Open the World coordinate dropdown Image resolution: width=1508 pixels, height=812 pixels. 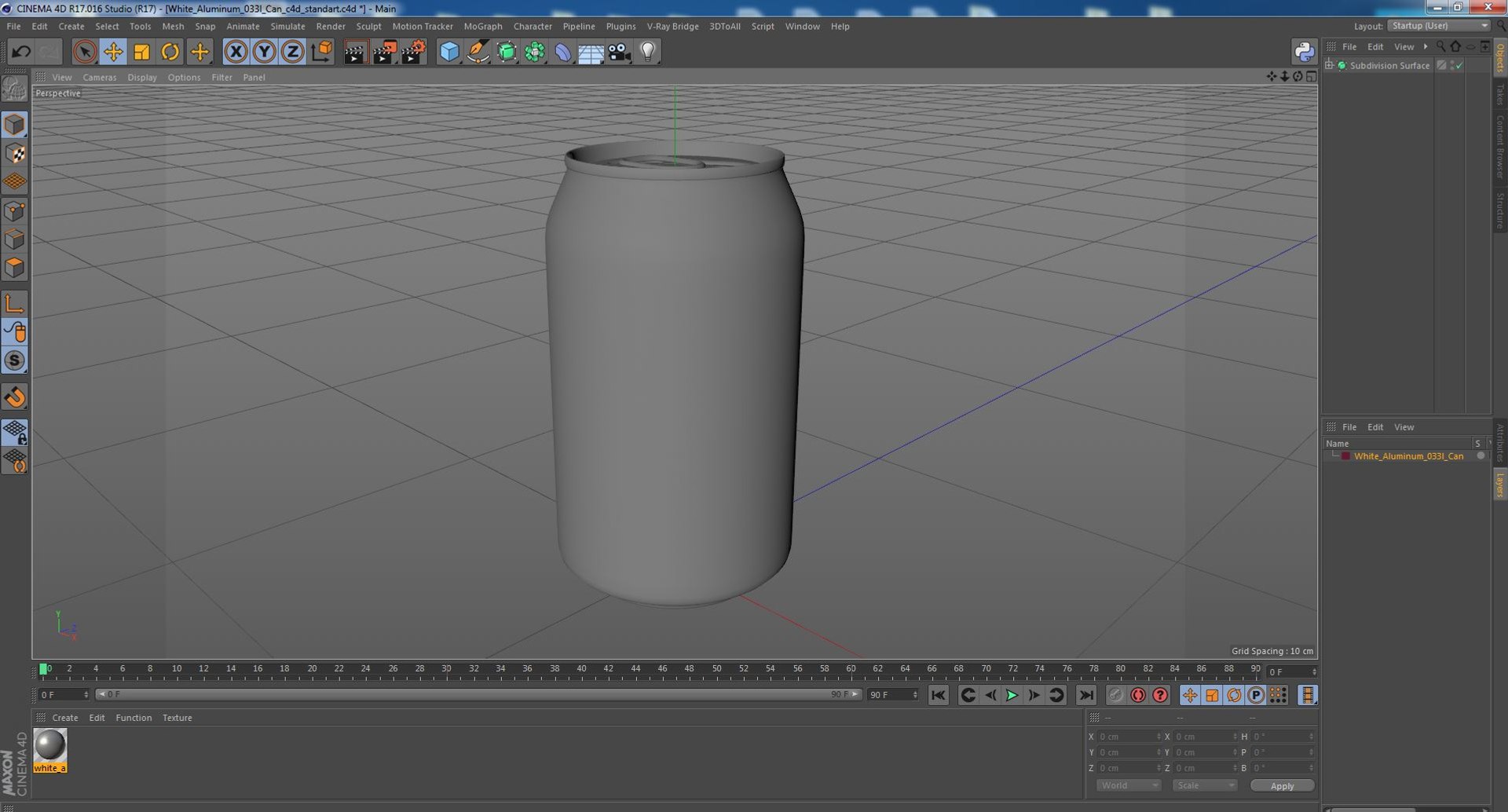coord(1128,785)
